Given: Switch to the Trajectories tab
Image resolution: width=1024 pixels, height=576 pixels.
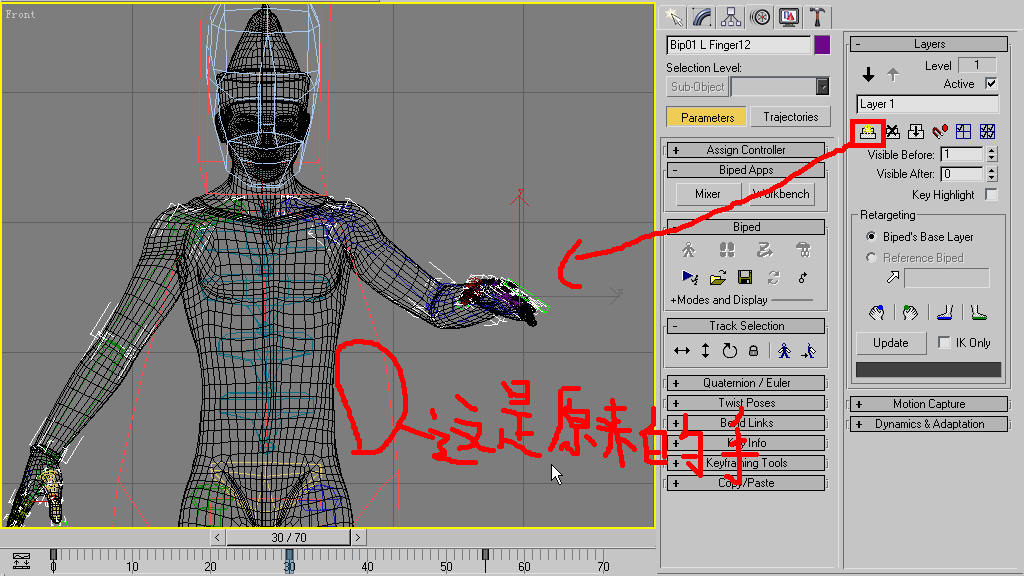Looking at the screenshot, I should pos(790,116).
